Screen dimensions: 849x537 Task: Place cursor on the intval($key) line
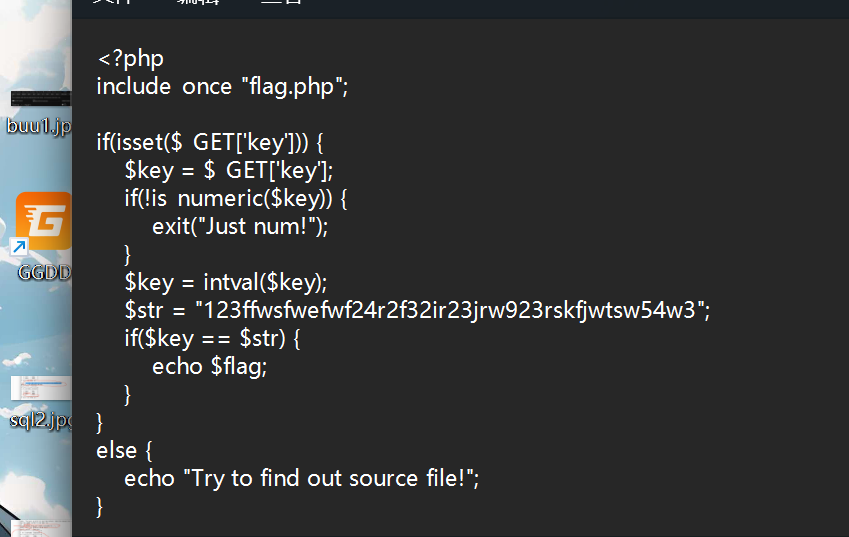click(226, 281)
